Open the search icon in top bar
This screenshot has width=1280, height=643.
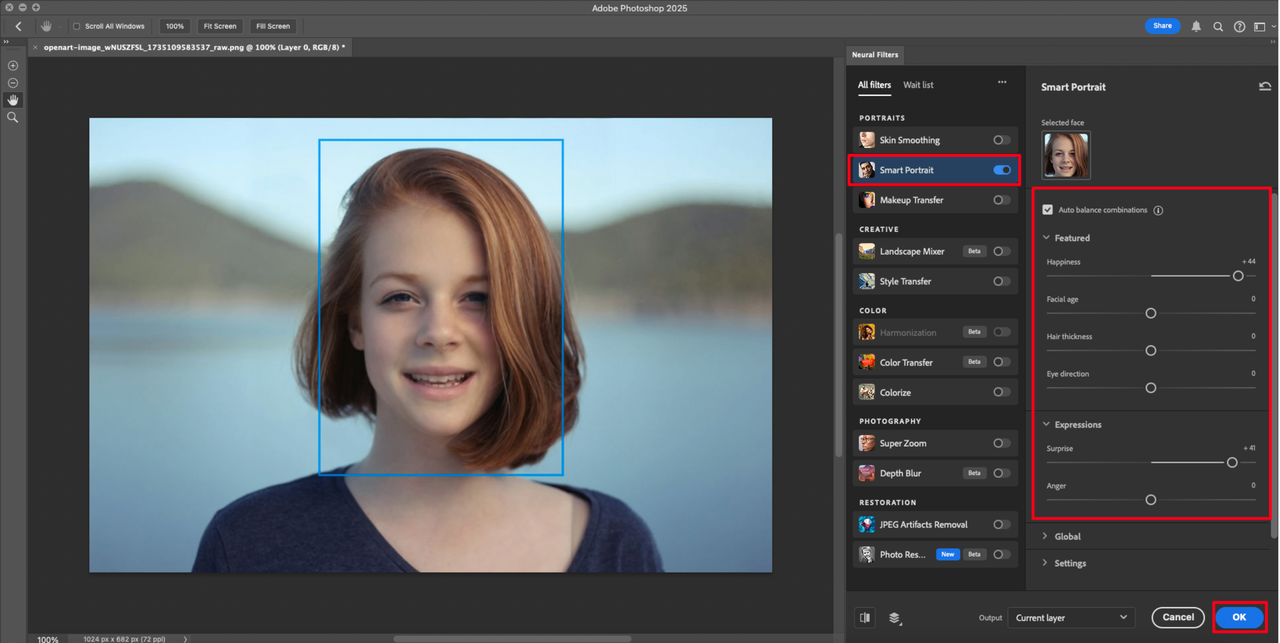pos(1218,27)
